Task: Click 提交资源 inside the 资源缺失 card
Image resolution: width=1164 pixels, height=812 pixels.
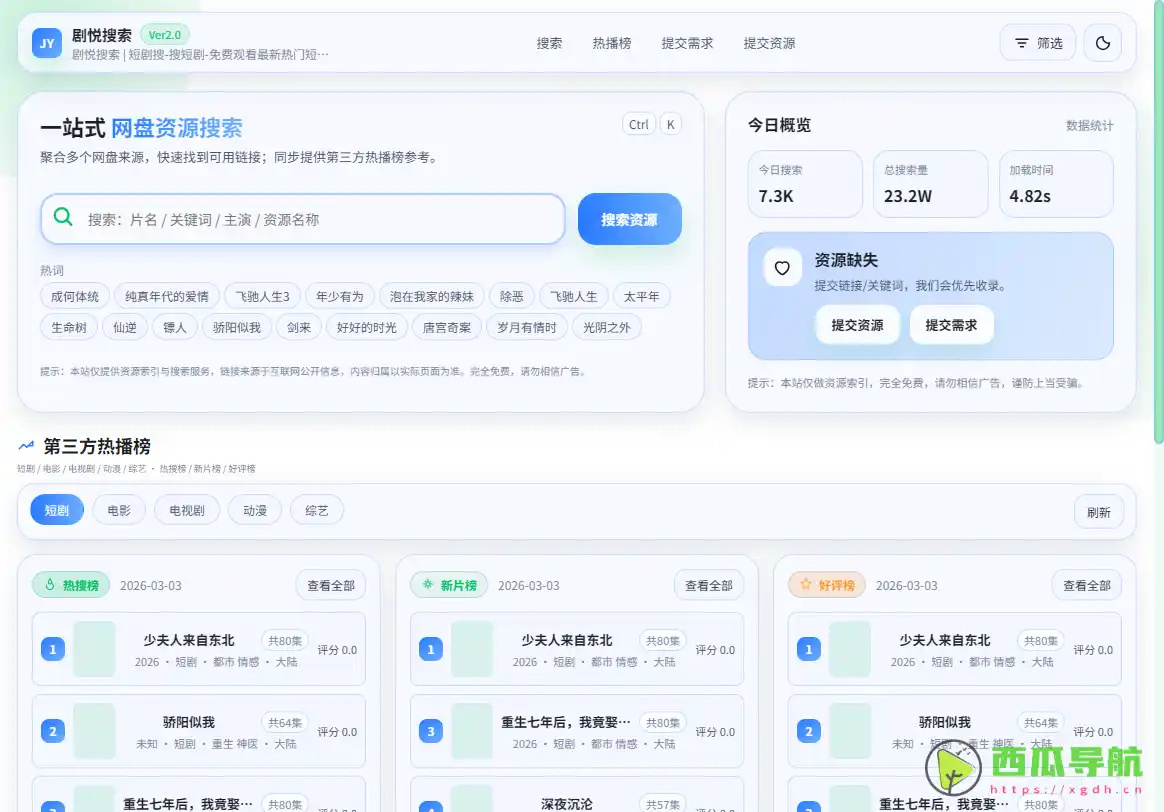Action: click(x=857, y=325)
